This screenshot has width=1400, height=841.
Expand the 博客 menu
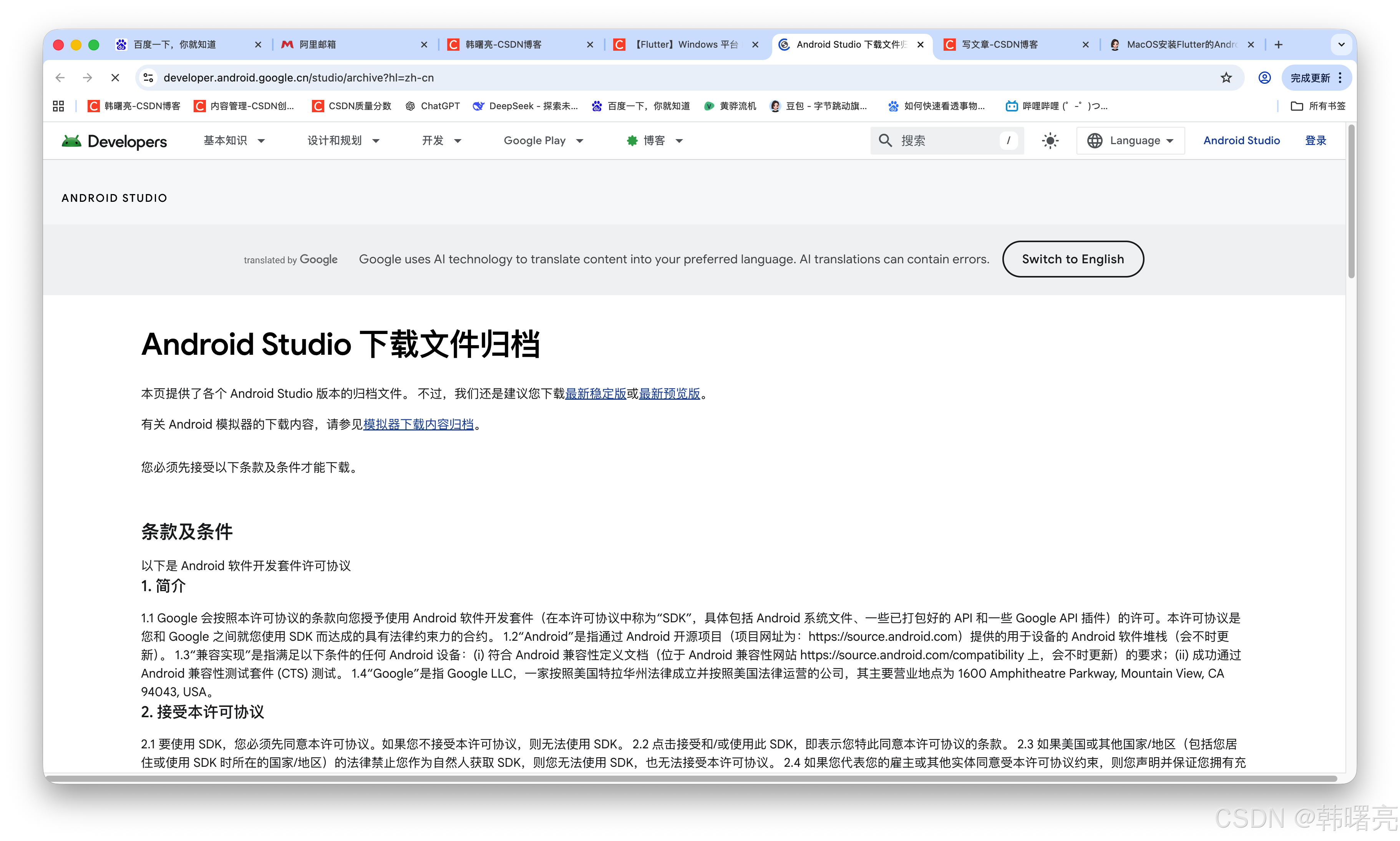655,141
